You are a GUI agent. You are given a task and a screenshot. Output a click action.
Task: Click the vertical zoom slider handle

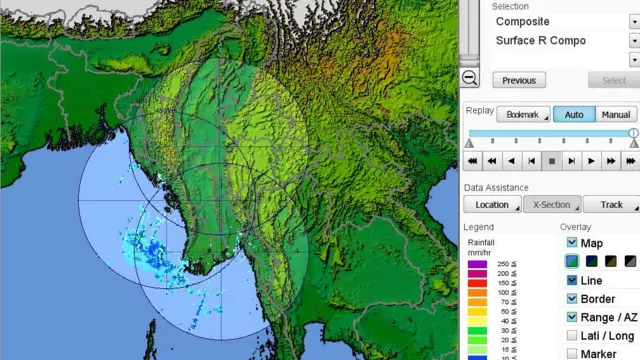[x=469, y=61]
